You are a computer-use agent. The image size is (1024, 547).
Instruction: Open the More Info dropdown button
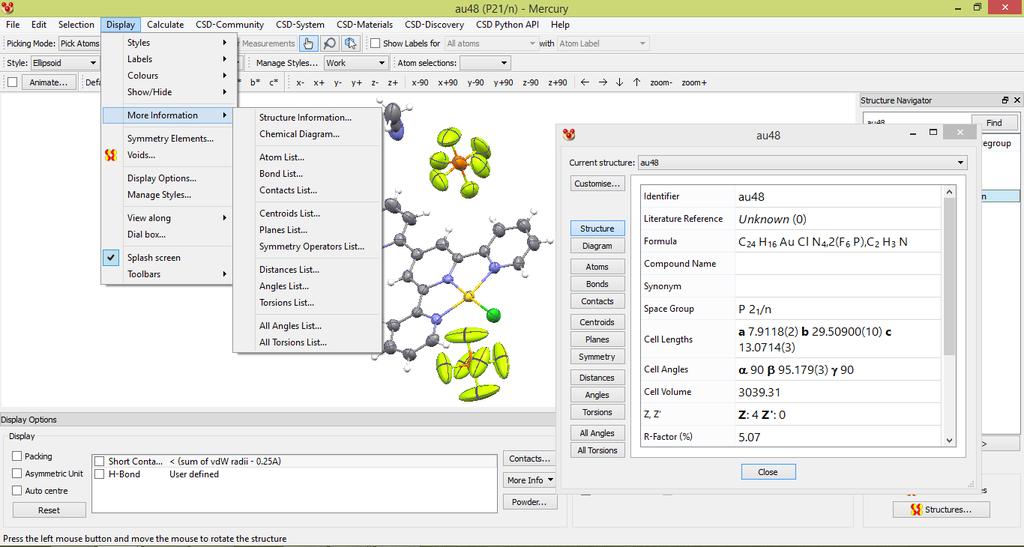[x=530, y=480]
